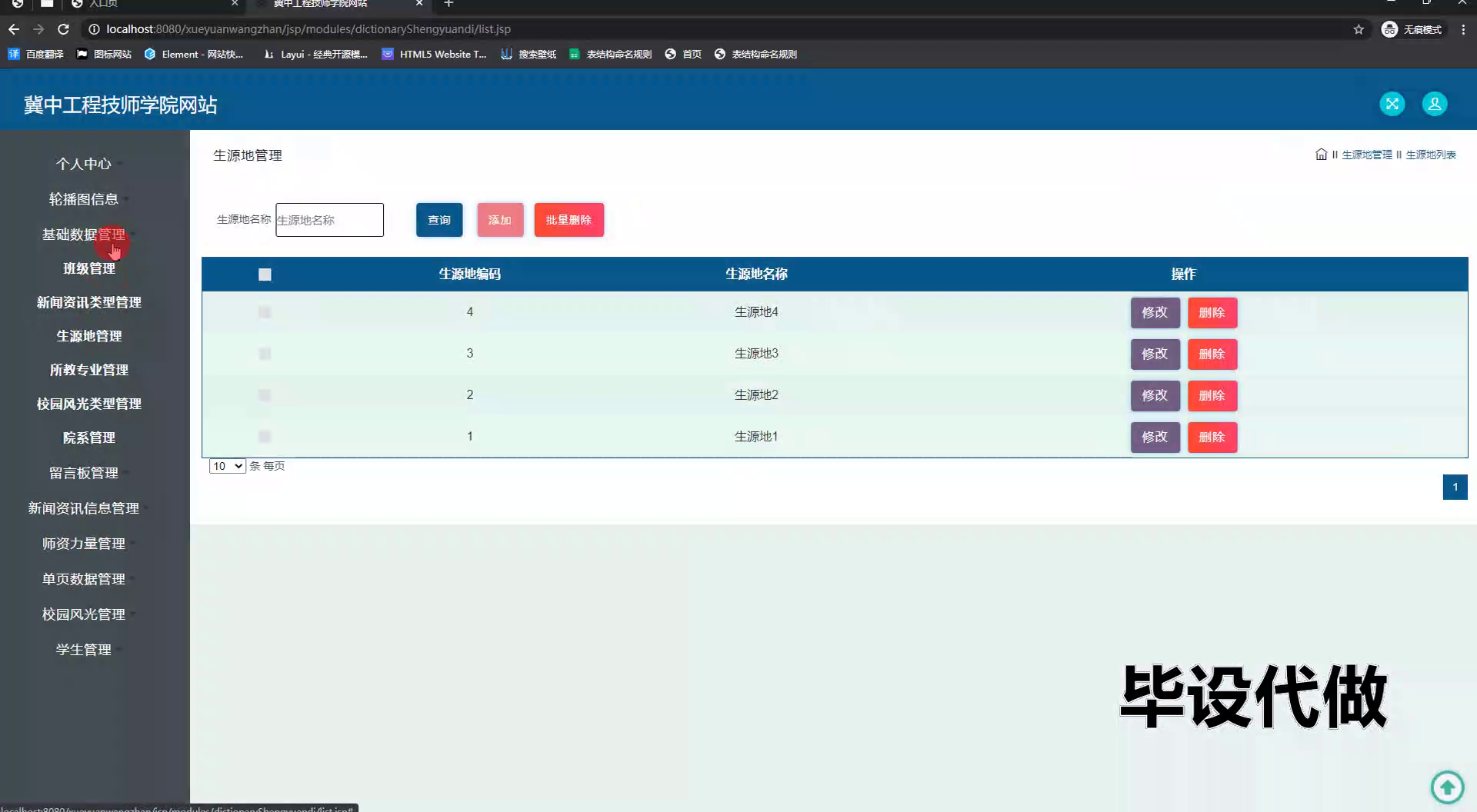Switch to the first browser tab

coord(154,4)
